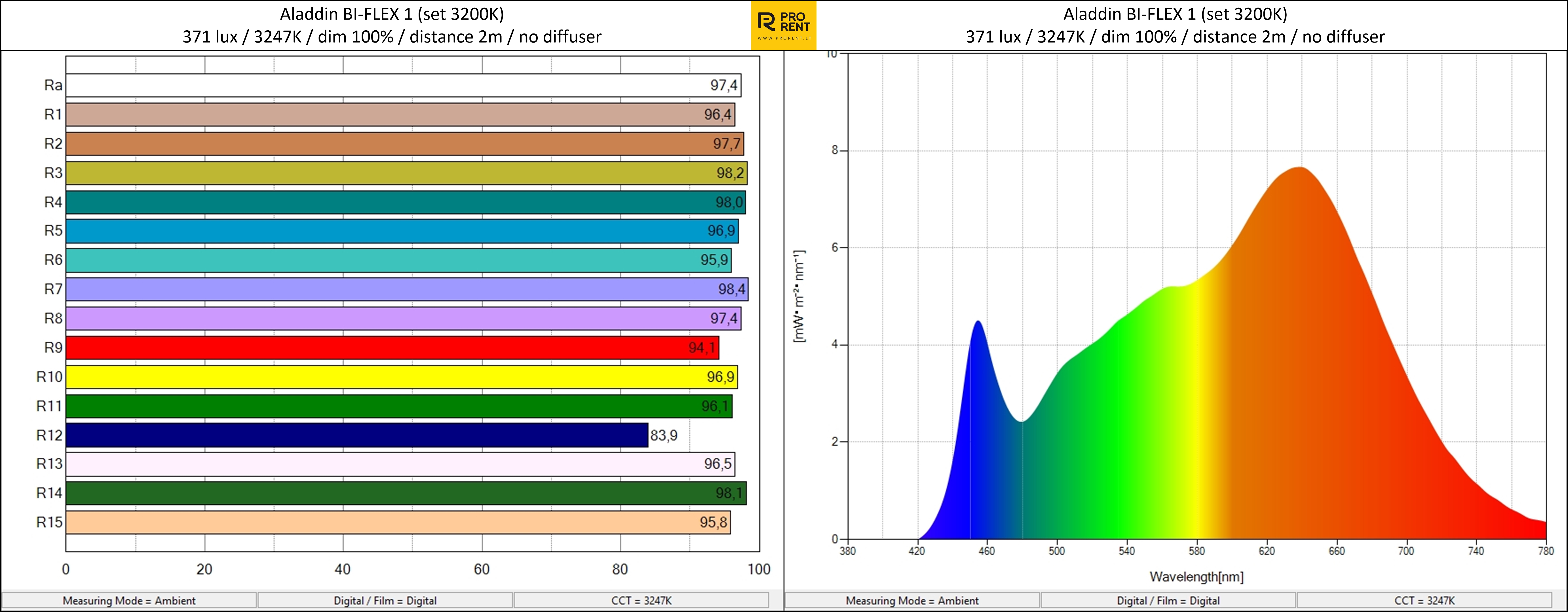The image size is (1568, 612).
Task: Select the R15 peach bar 95,8
Action: pyautogui.click(x=398, y=522)
